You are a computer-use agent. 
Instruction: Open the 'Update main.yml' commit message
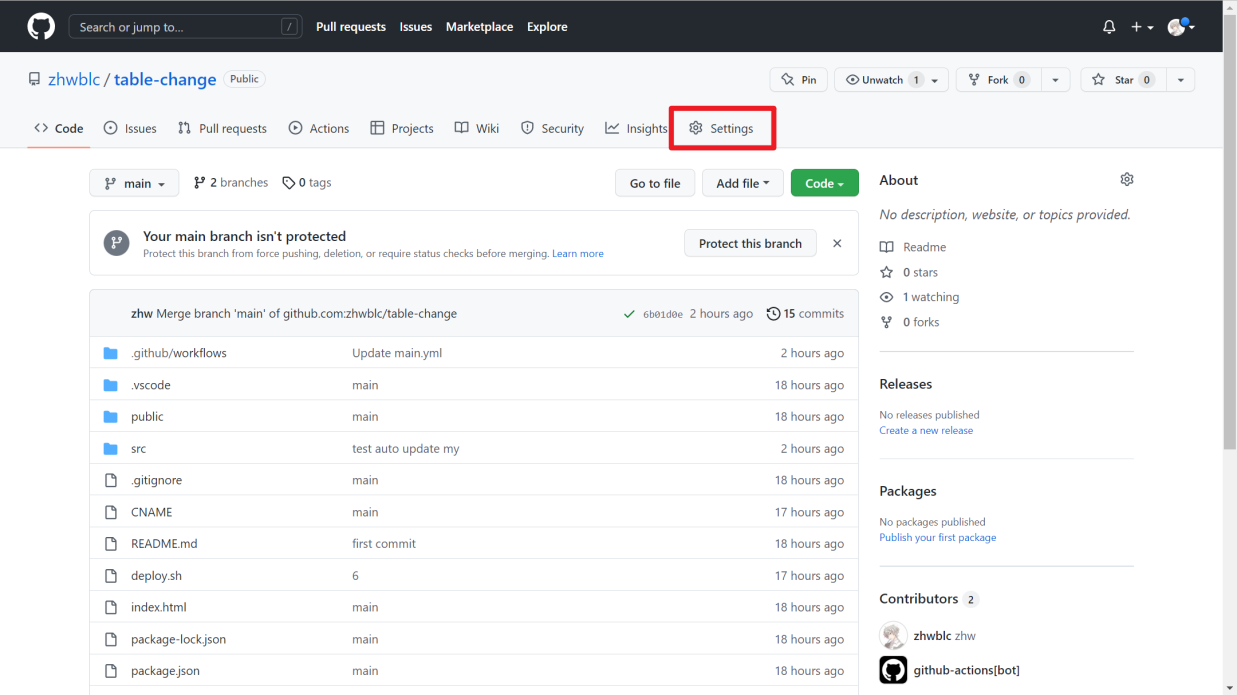point(397,353)
